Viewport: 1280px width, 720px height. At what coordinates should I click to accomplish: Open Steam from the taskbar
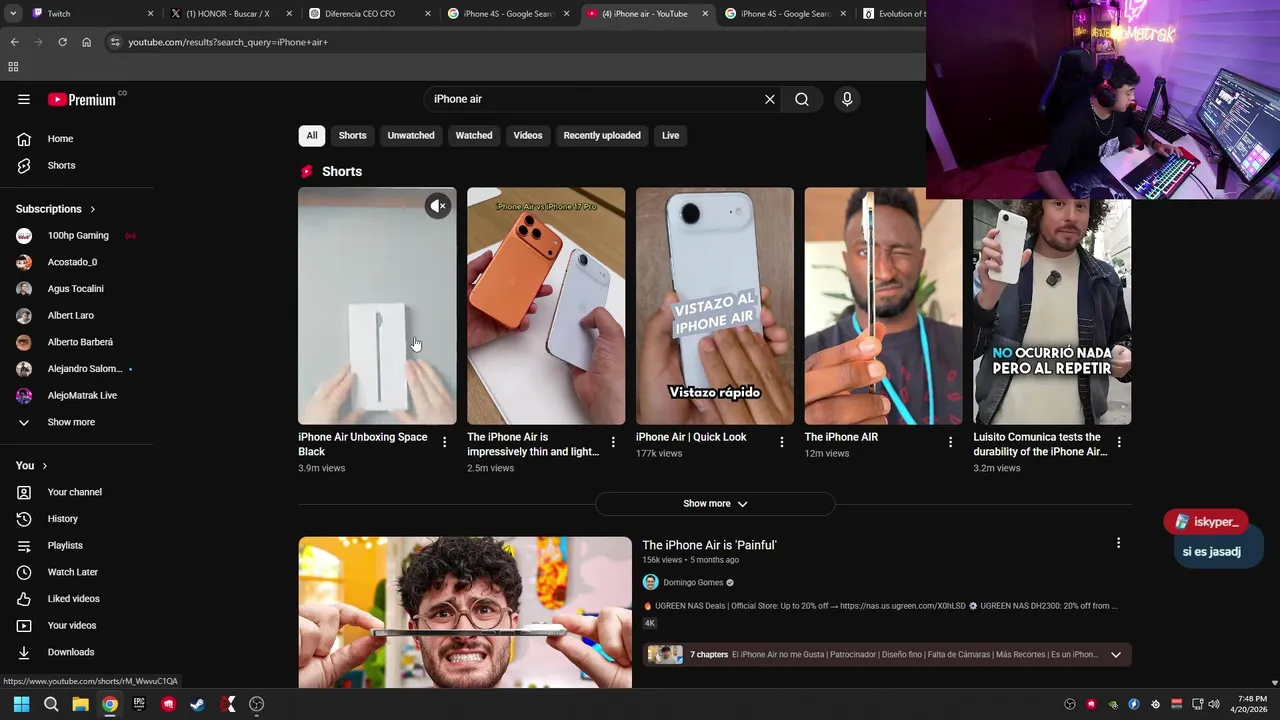[x=197, y=704]
